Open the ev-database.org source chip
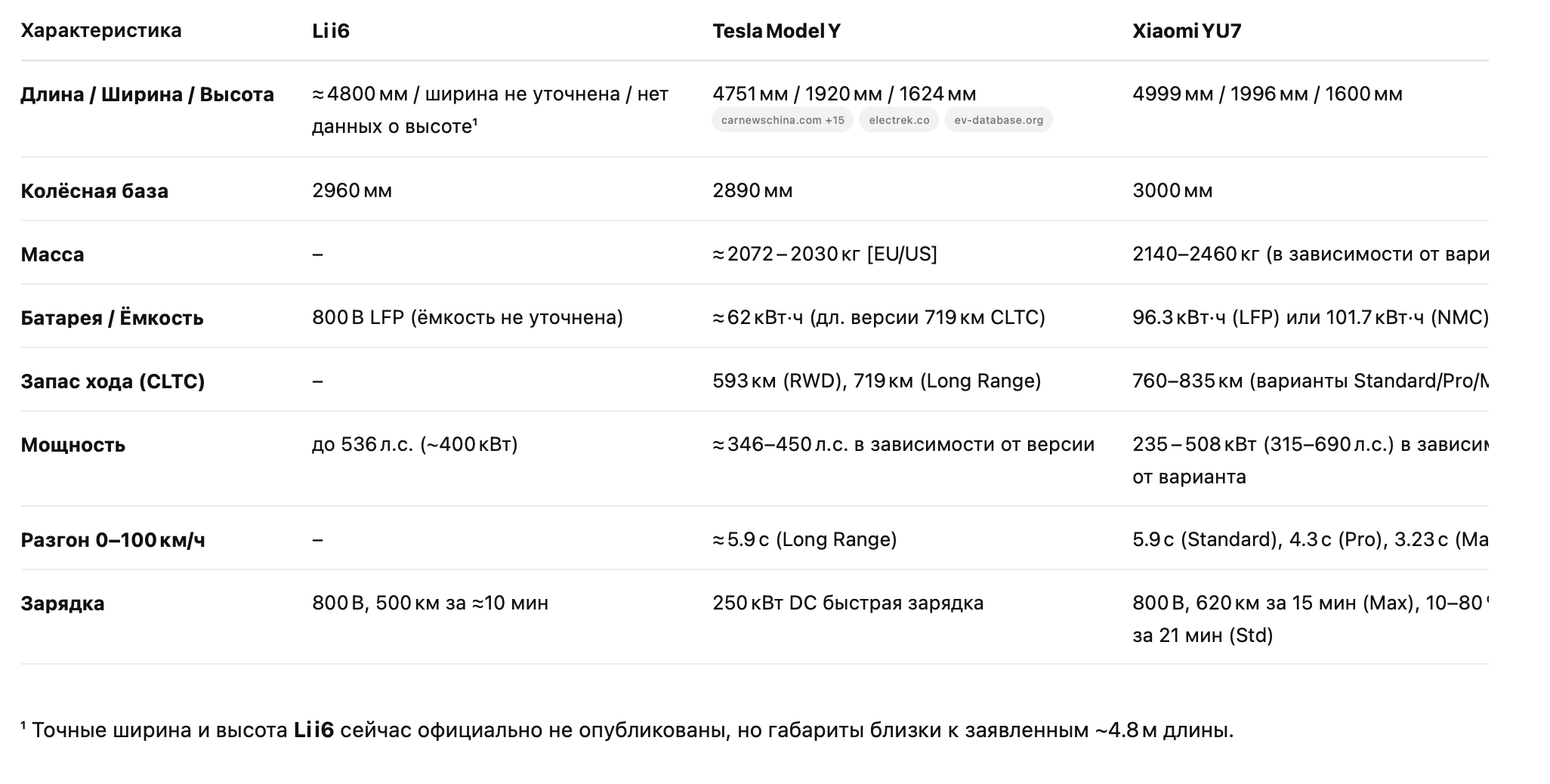The image size is (1550, 784). (998, 120)
